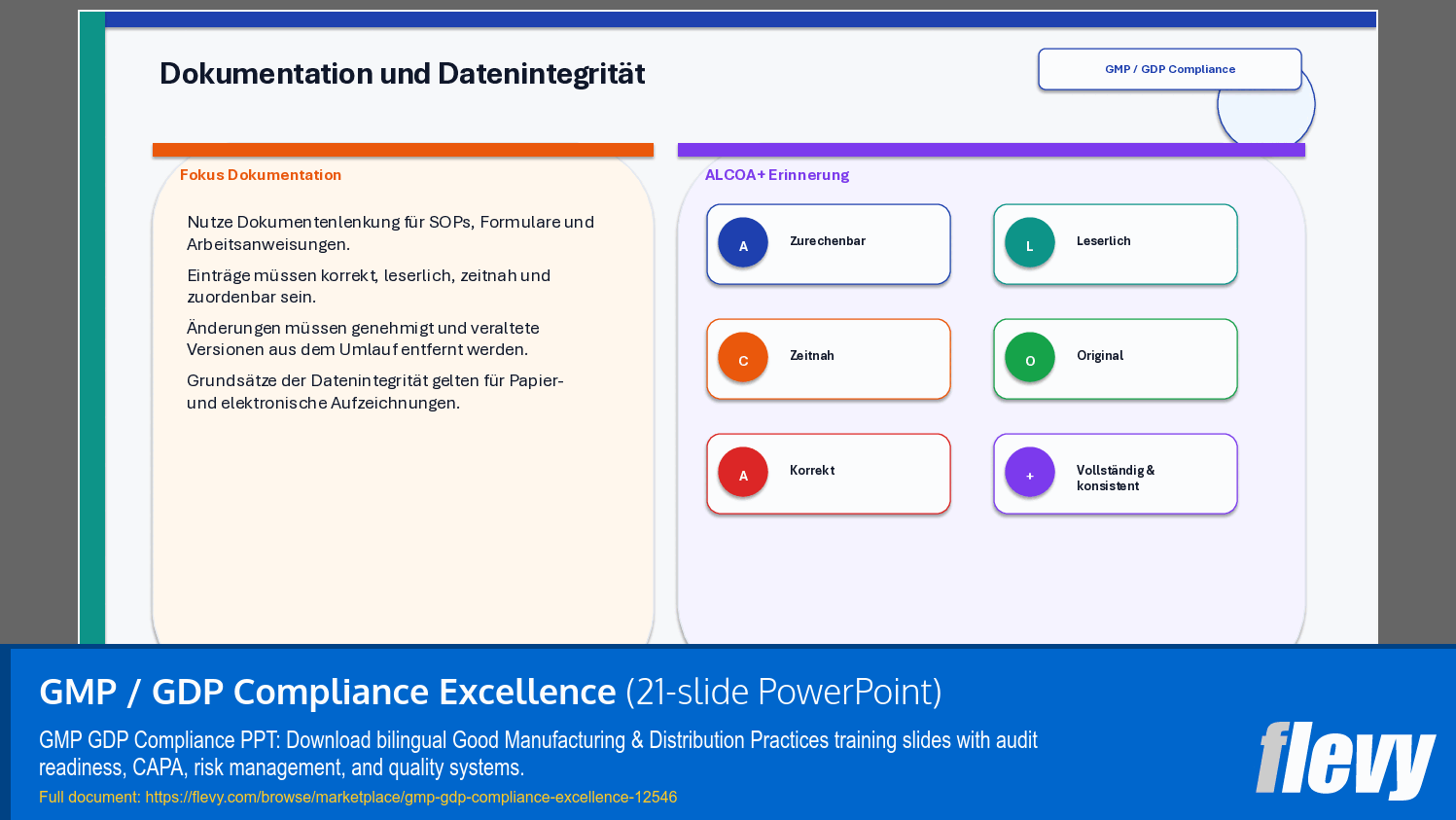Click the orange 'C' circle beside Zeitnah
Screen dimensions: 1456x820
coord(743,358)
